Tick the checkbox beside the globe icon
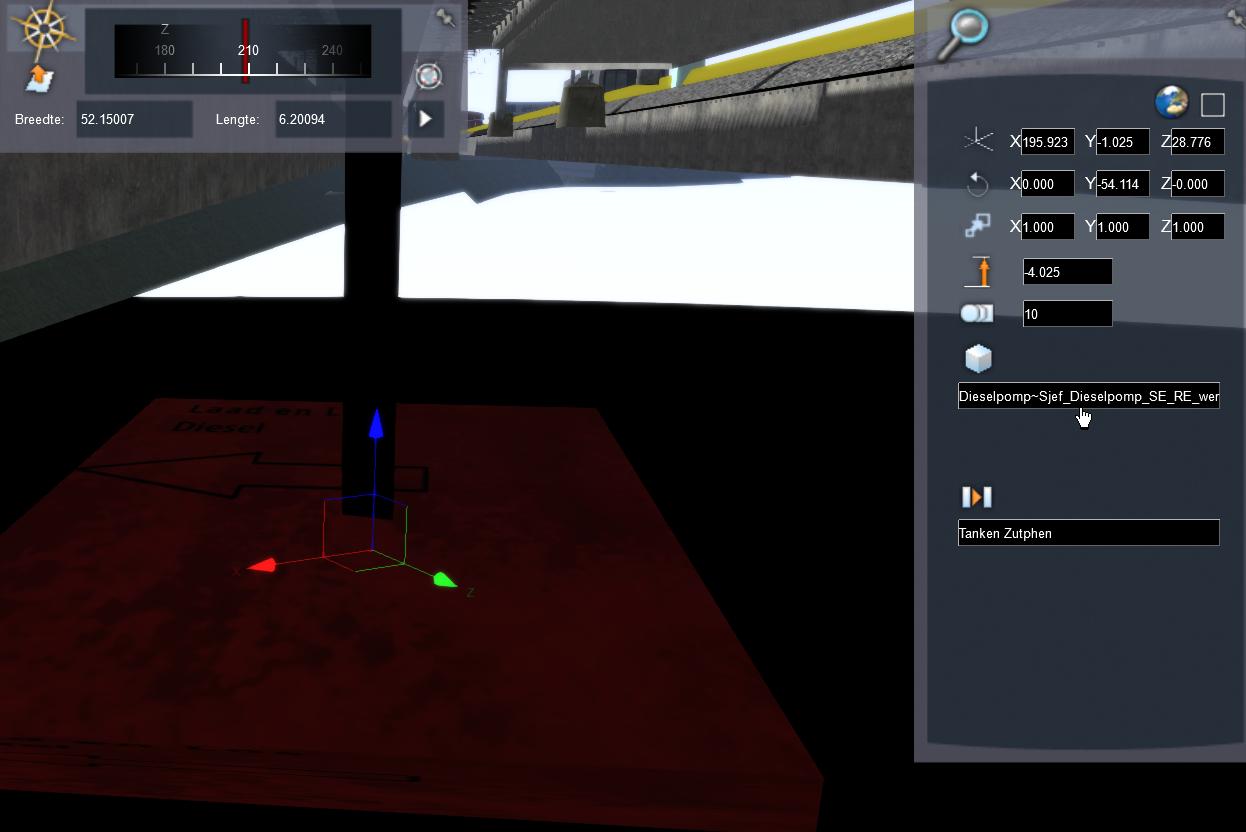The height and width of the screenshot is (832, 1246). (x=1212, y=104)
